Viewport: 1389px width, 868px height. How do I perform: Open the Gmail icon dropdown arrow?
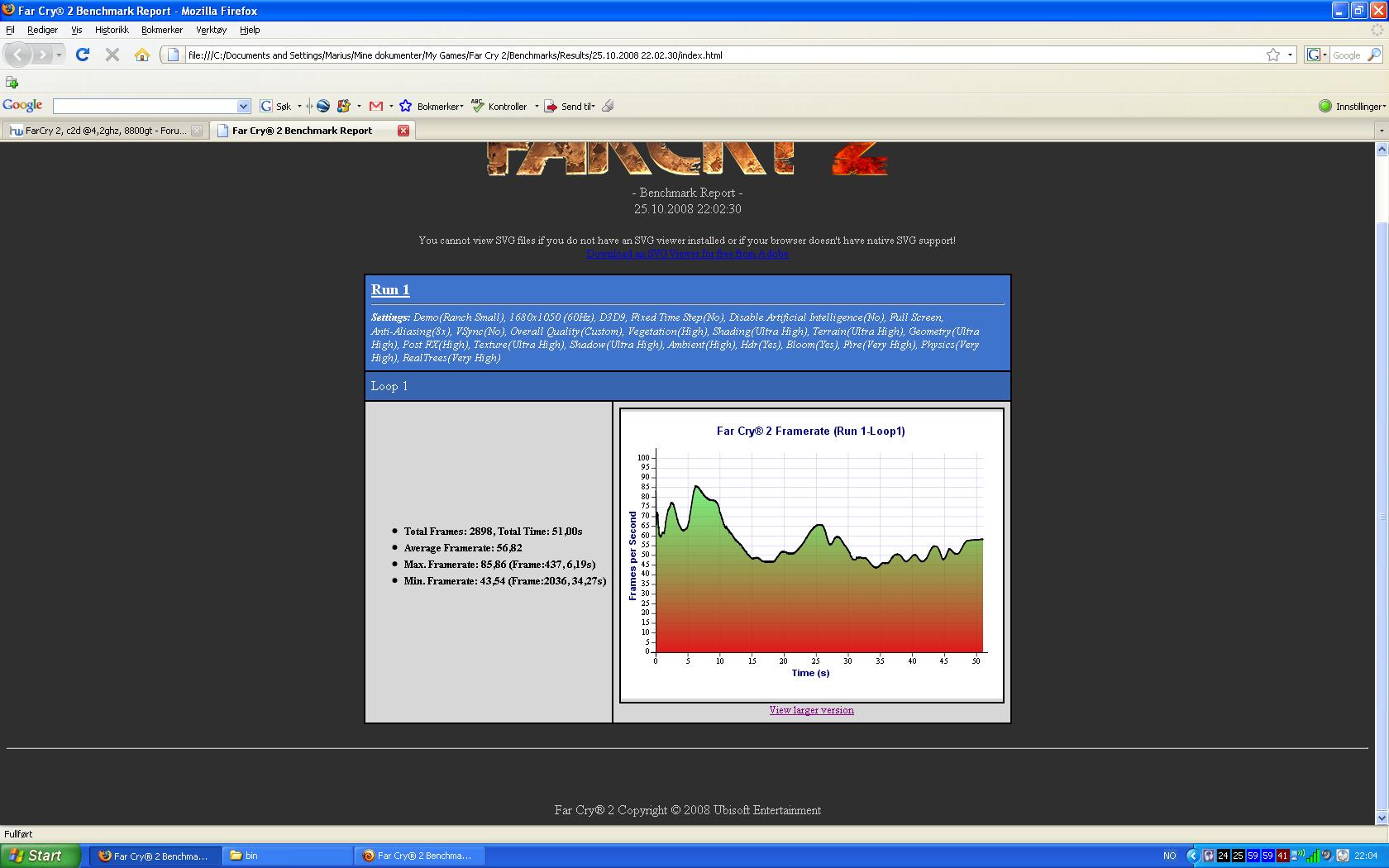391,106
